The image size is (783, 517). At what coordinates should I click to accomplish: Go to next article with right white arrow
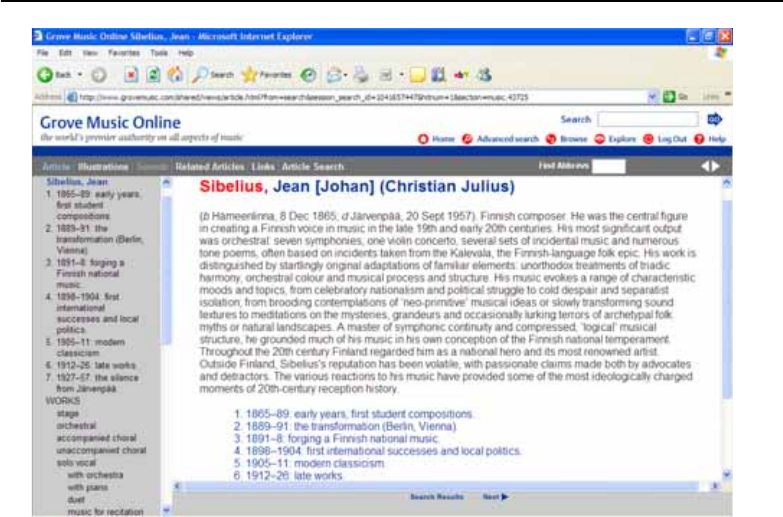click(x=716, y=166)
